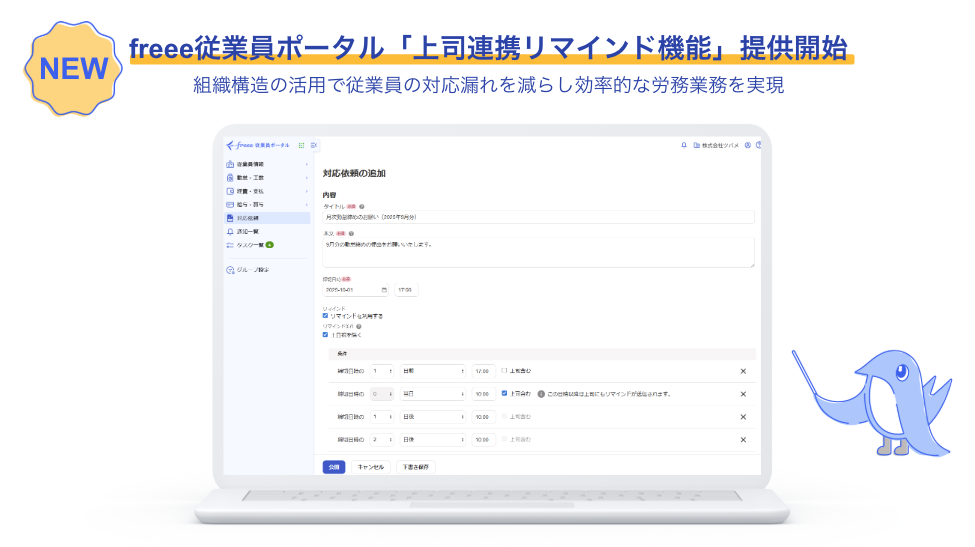
Task: Click the blue 公開 publish button
Action: tap(333, 467)
